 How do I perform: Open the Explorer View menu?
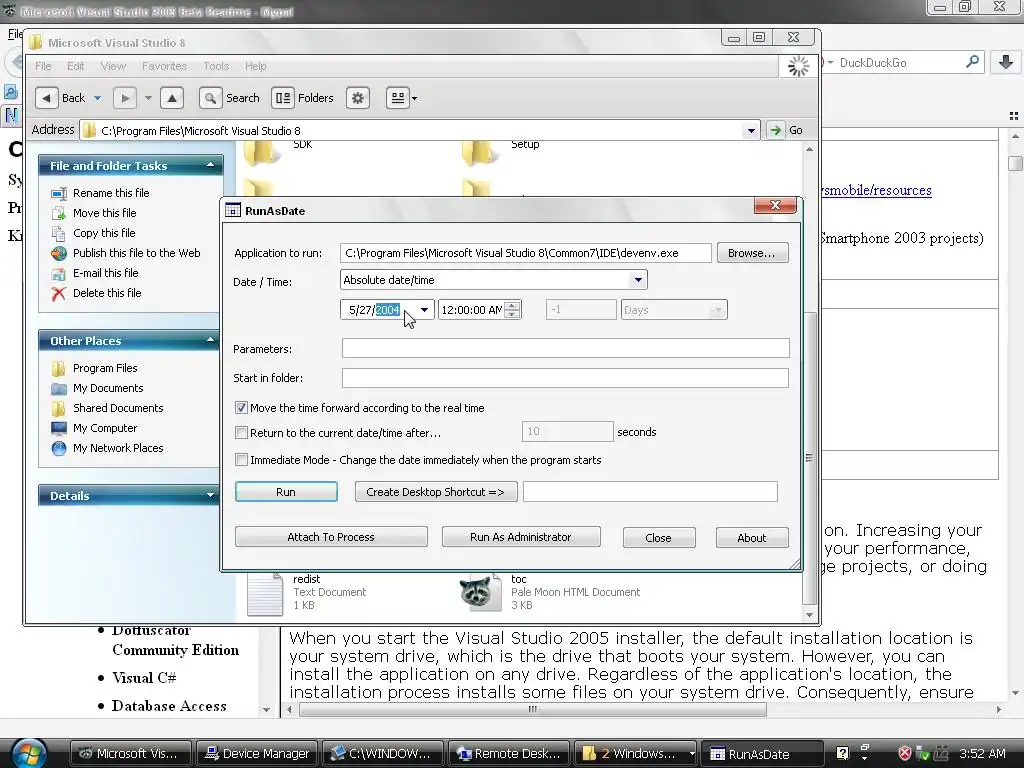(113, 66)
